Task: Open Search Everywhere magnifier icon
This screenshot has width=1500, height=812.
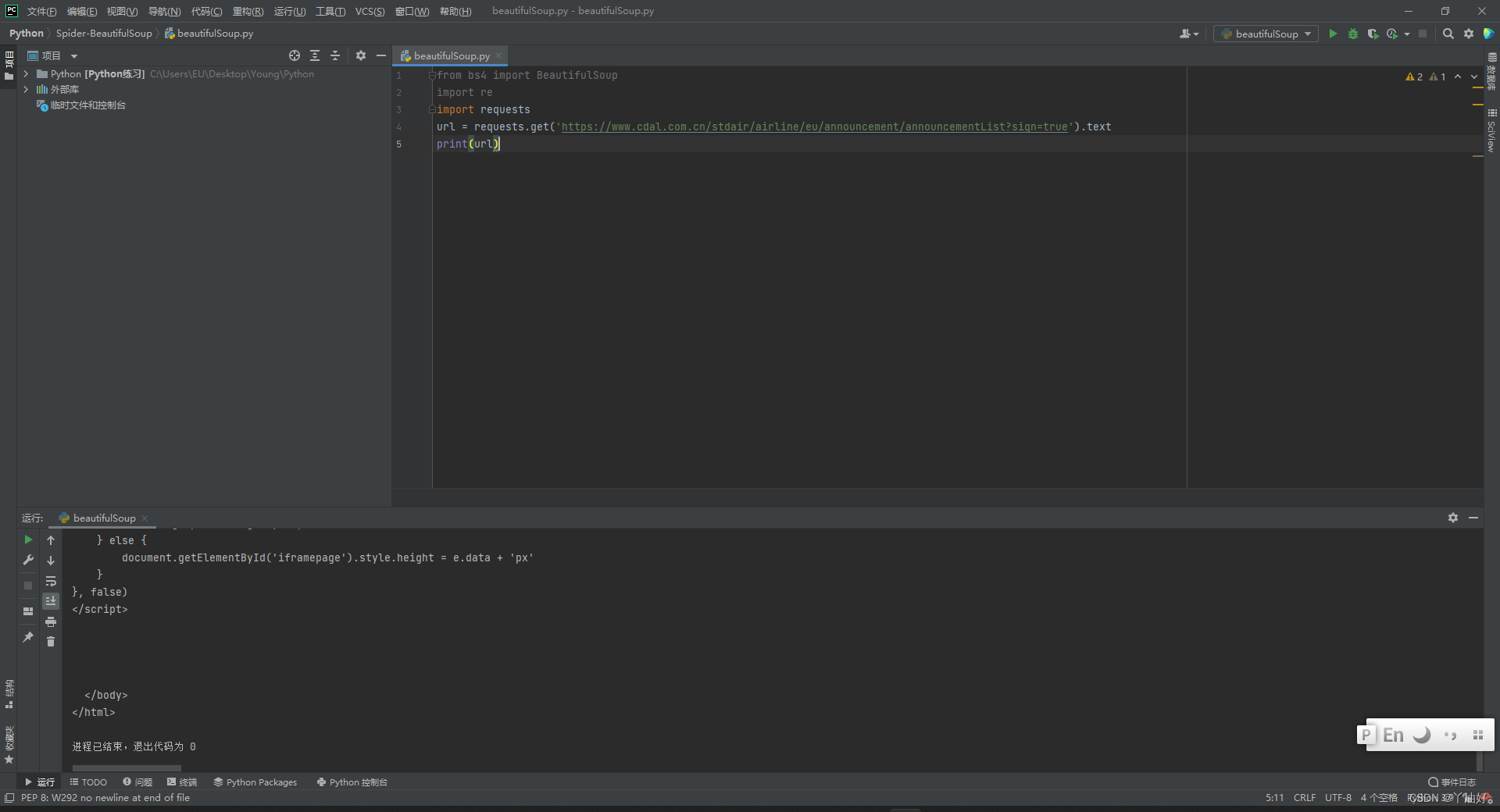Action: point(1448,34)
